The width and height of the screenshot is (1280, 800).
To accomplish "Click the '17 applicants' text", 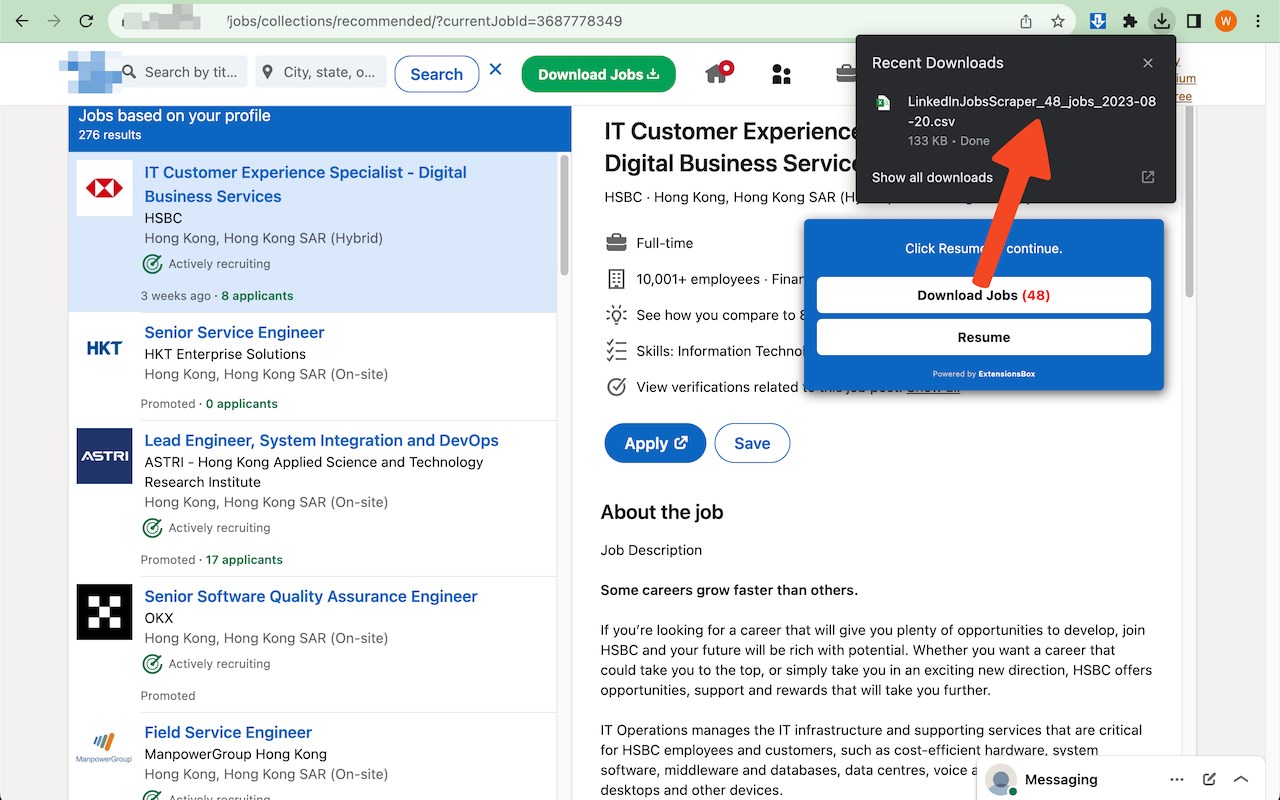I will click(244, 560).
